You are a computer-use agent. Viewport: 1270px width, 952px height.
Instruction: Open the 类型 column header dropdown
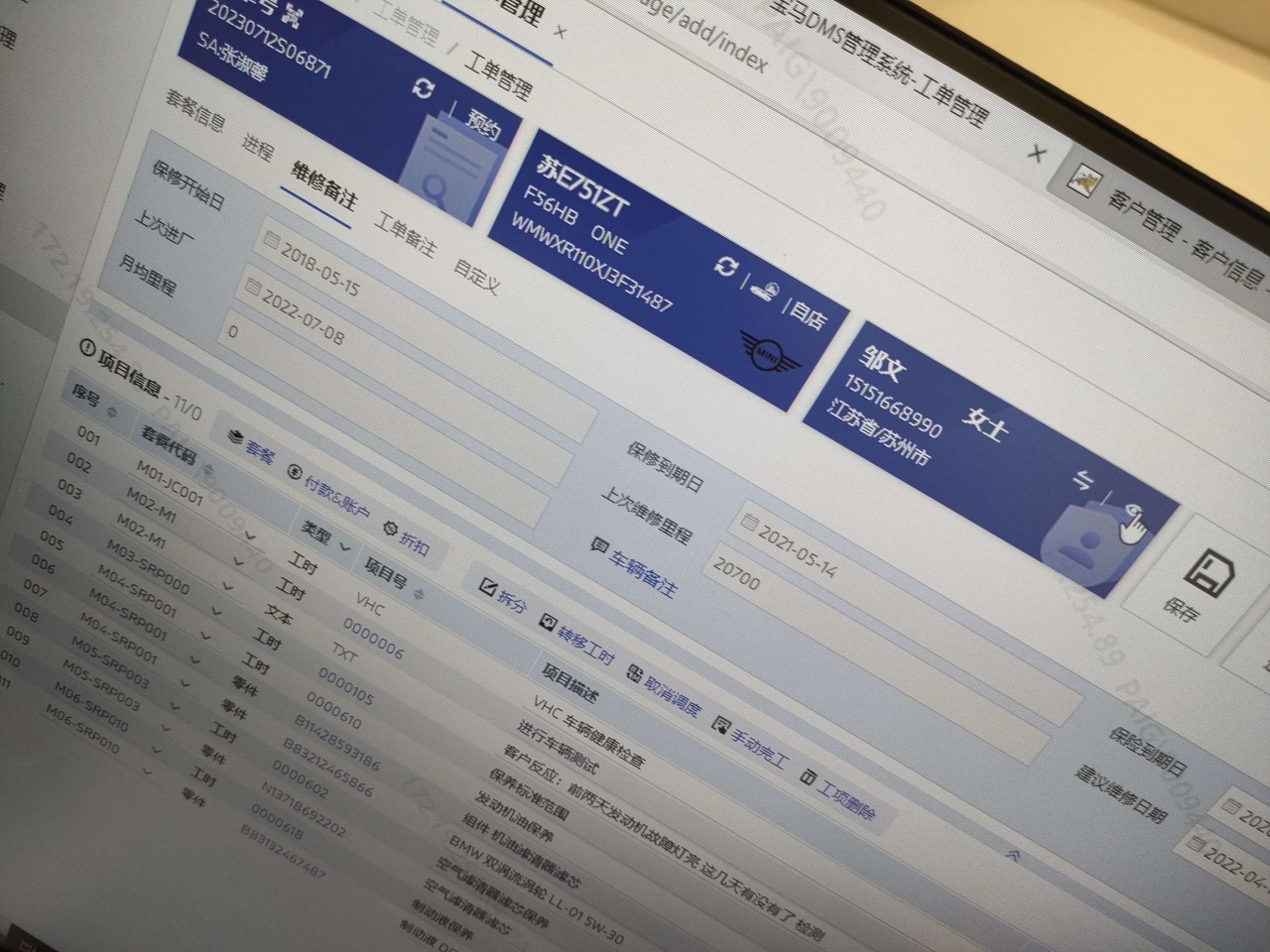point(344,547)
